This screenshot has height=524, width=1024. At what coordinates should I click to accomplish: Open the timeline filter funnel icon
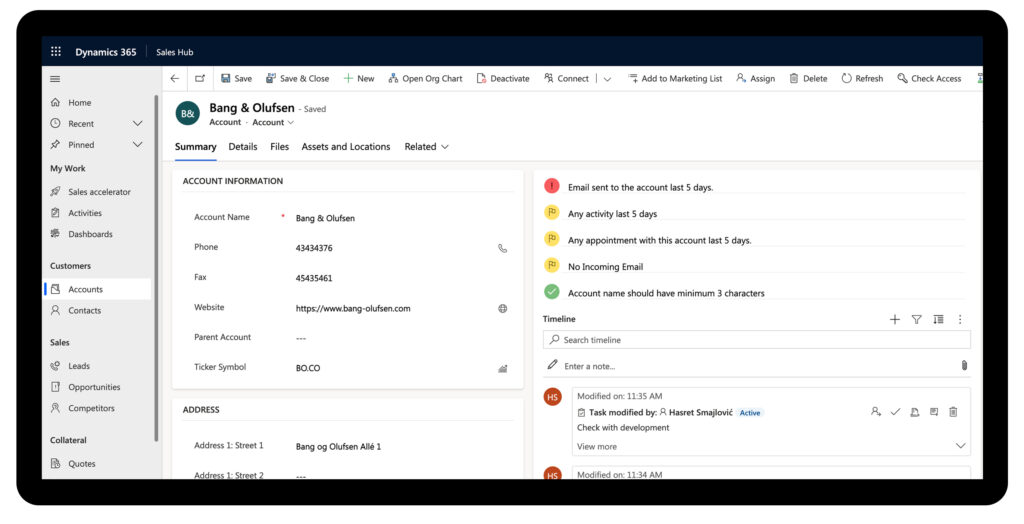[x=916, y=320]
